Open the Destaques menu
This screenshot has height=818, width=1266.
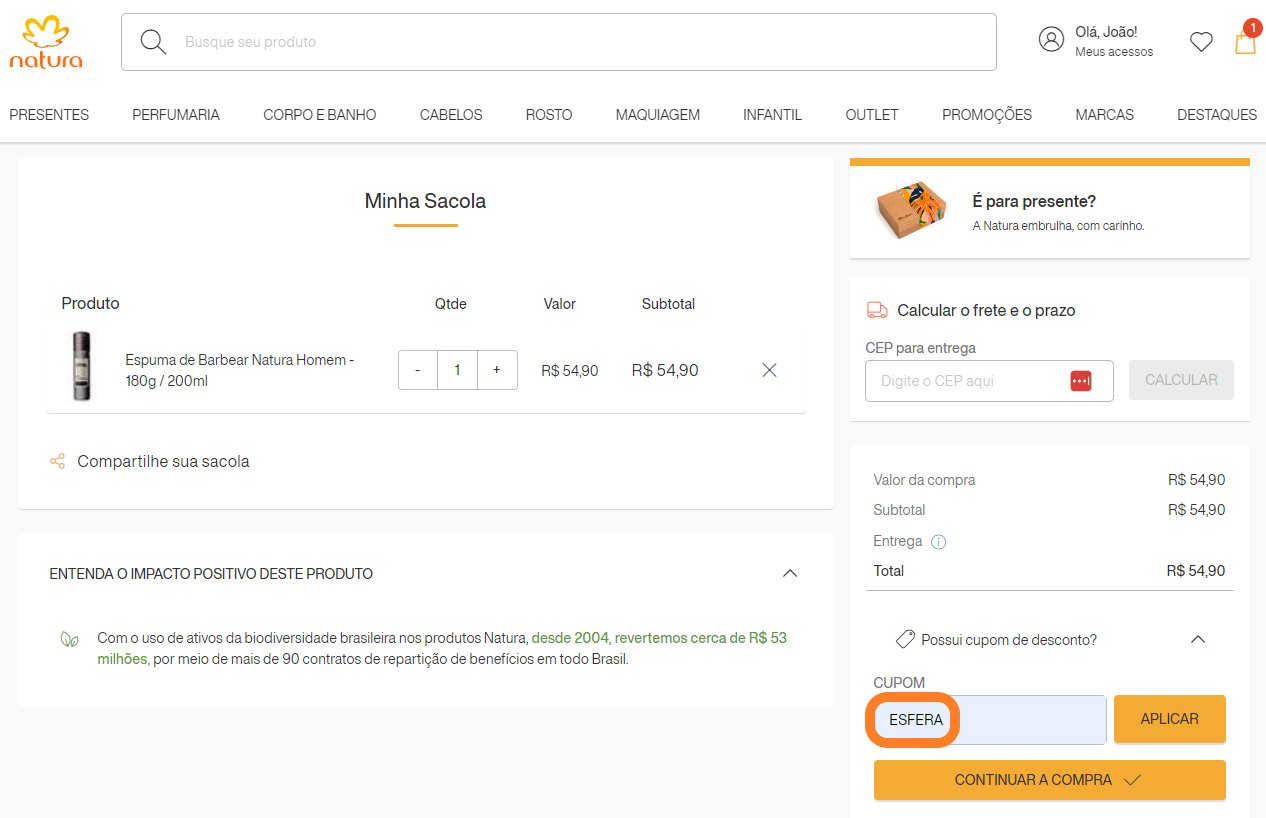1217,115
